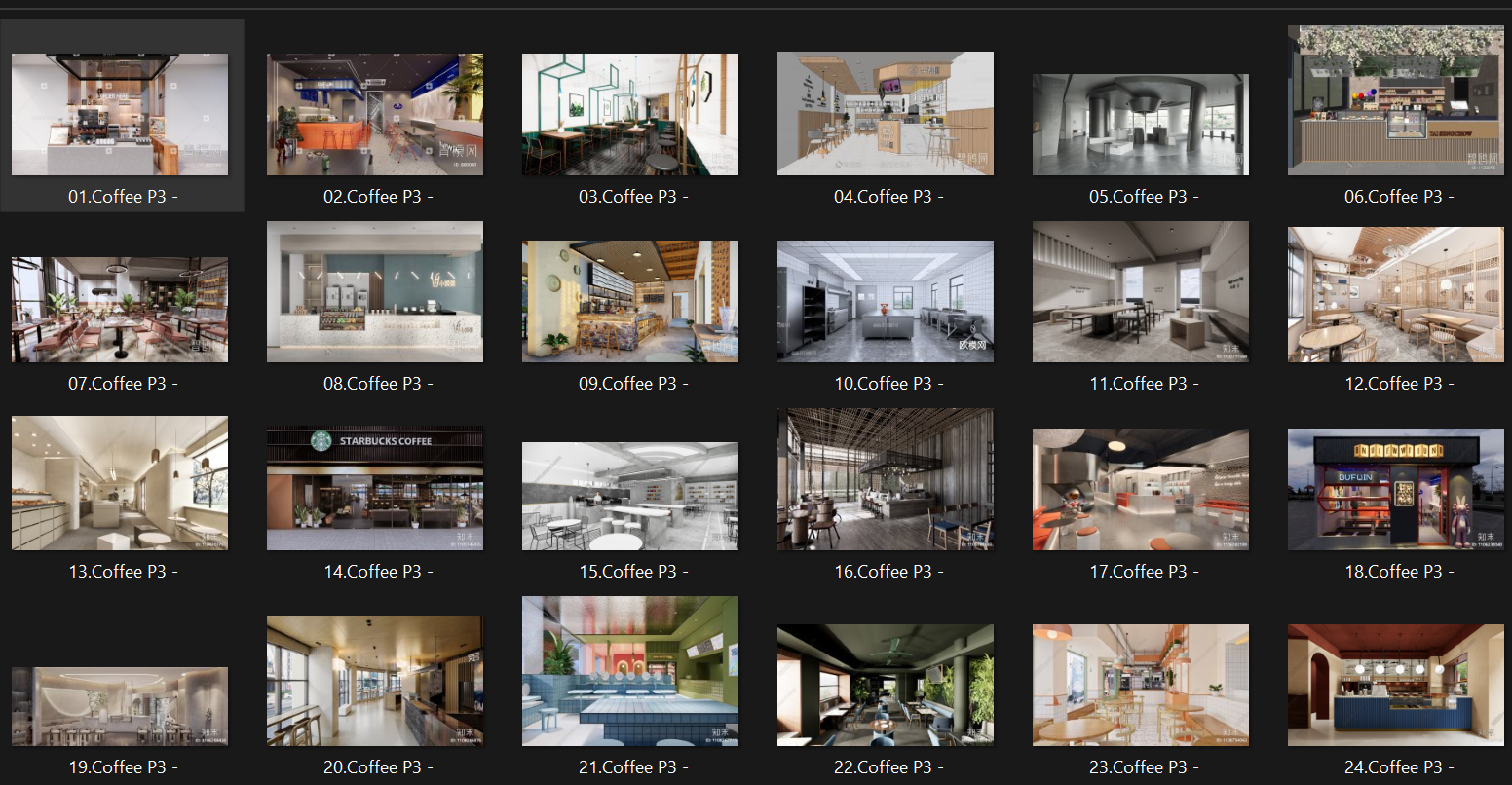Viewport: 1512px width, 785px height.
Task: Pick the 08.Coffee P3 counter render
Action: (x=375, y=292)
